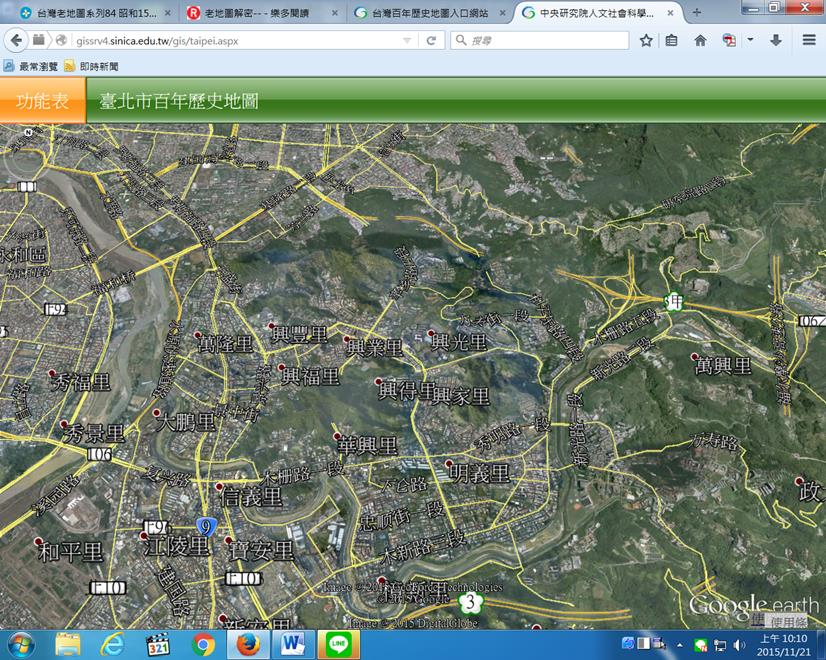Image resolution: width=826 pixels, height=660 pixels.
Task: Launch Internet Explorer from the taskbar
Action: point(112,645)
